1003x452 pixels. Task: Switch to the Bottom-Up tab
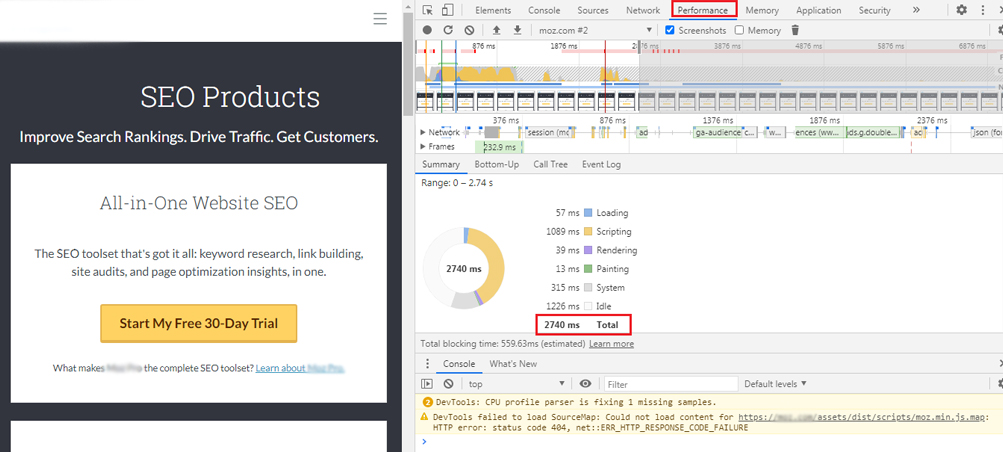tap(496, 164)
